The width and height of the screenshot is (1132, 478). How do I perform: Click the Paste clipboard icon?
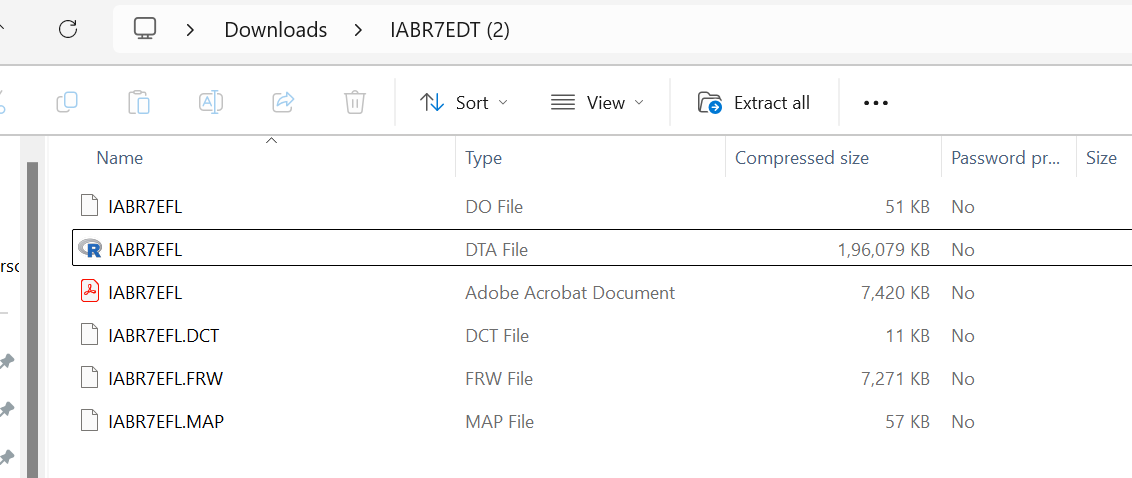coord(139,102)
